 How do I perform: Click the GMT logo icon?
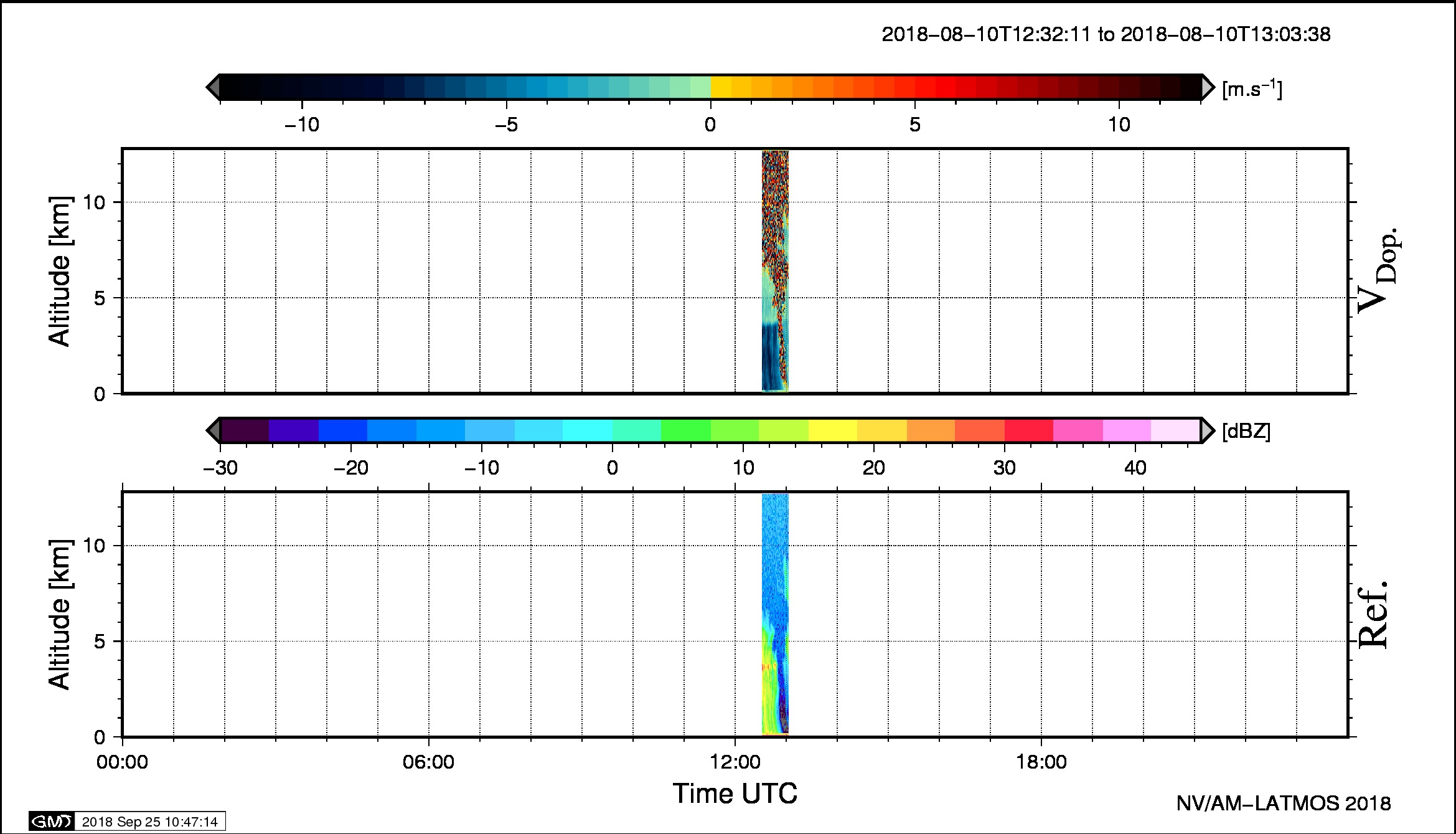(52, 822)
